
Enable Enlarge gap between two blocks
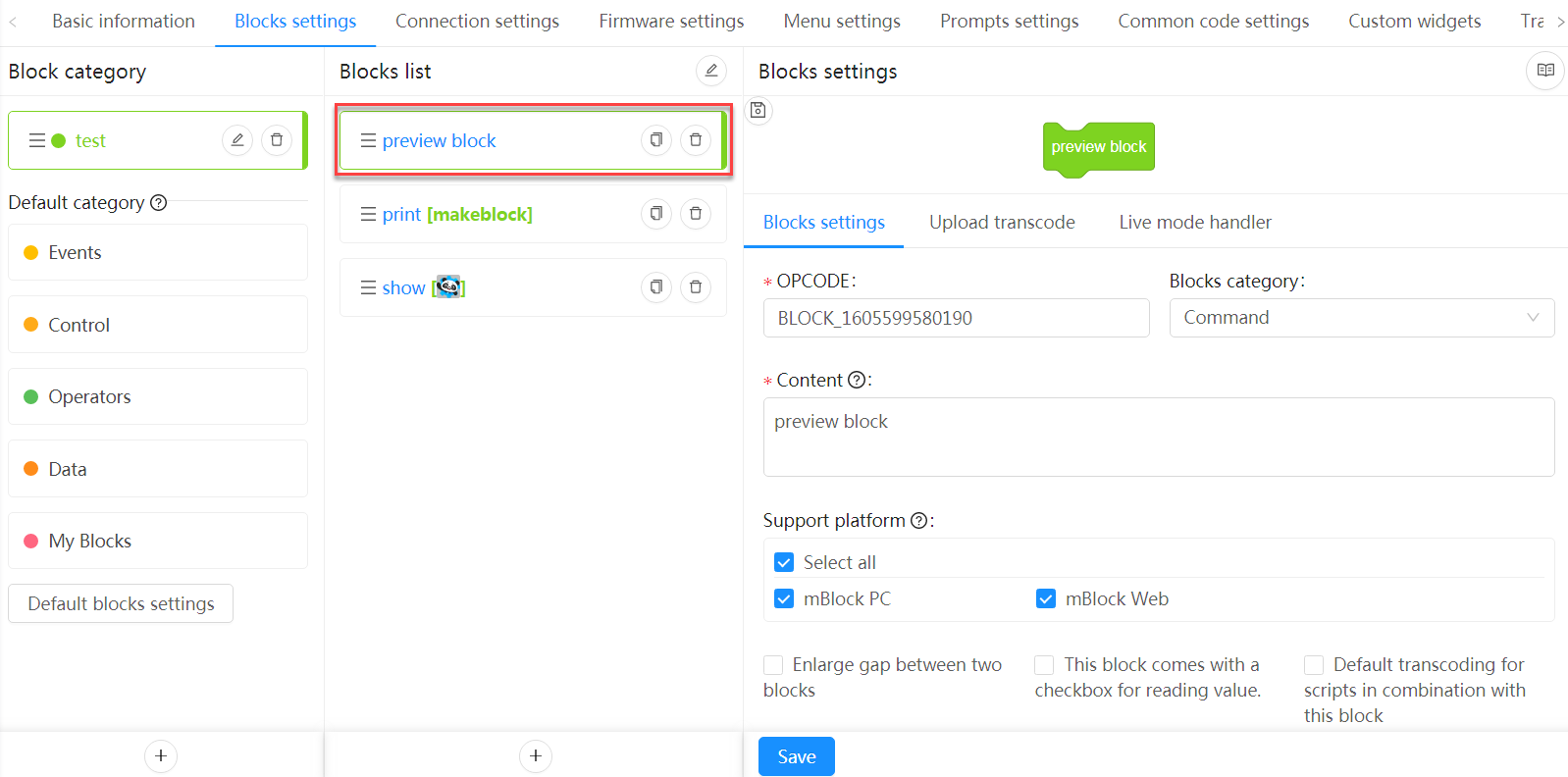(x=773, y=665)
